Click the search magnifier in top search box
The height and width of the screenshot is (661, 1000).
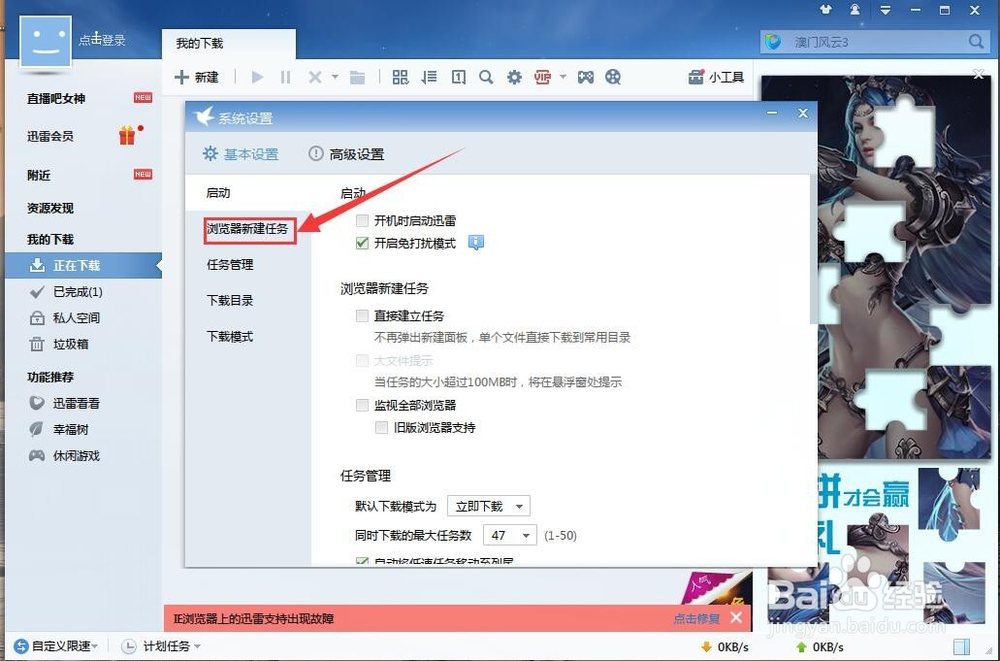point(976,41)
